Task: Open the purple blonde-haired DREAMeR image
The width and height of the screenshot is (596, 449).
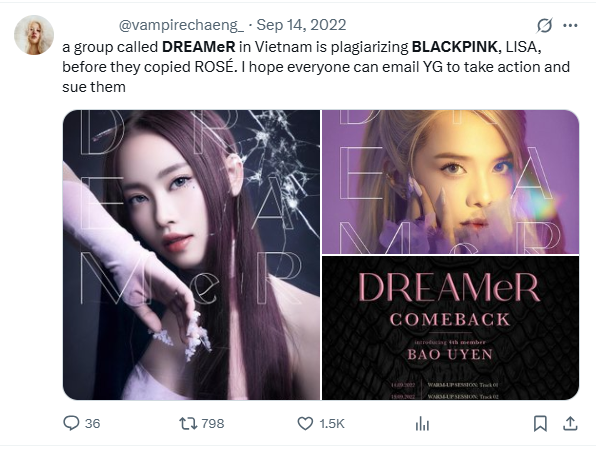Action: (450, 182)
